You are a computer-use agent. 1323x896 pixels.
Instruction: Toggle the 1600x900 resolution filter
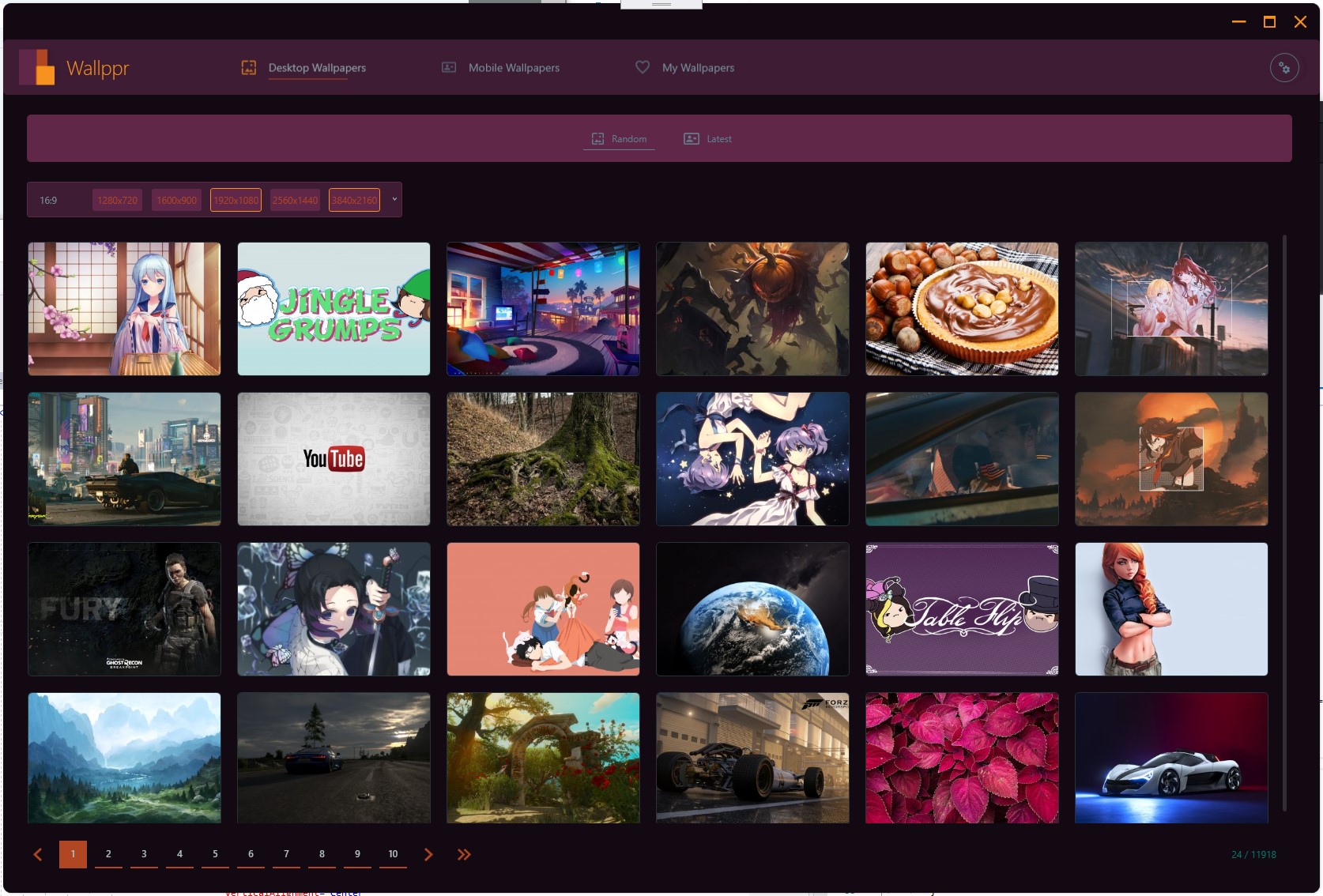click(176, 201)
